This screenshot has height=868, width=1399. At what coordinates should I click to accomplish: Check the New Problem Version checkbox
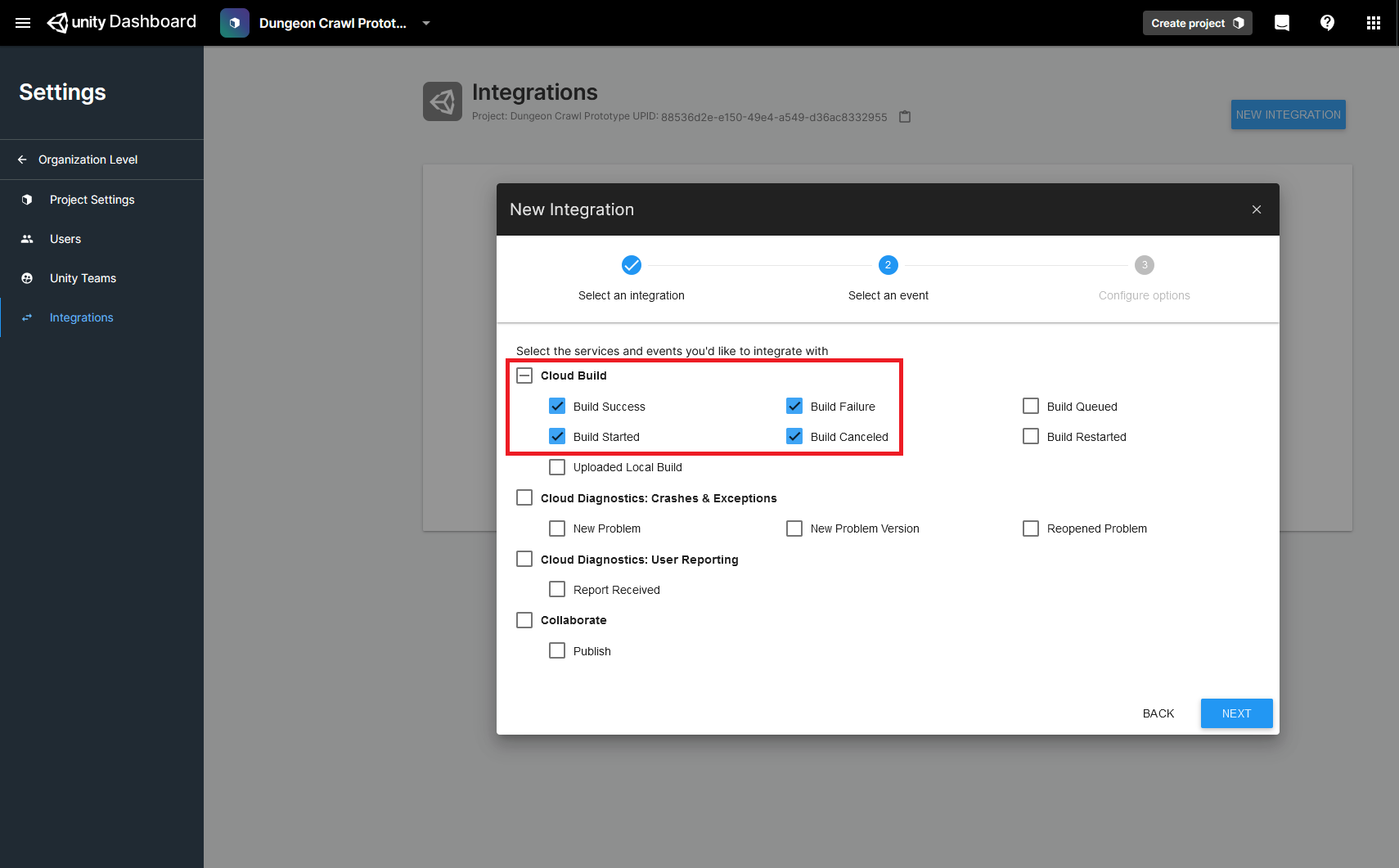coord(794,528)
